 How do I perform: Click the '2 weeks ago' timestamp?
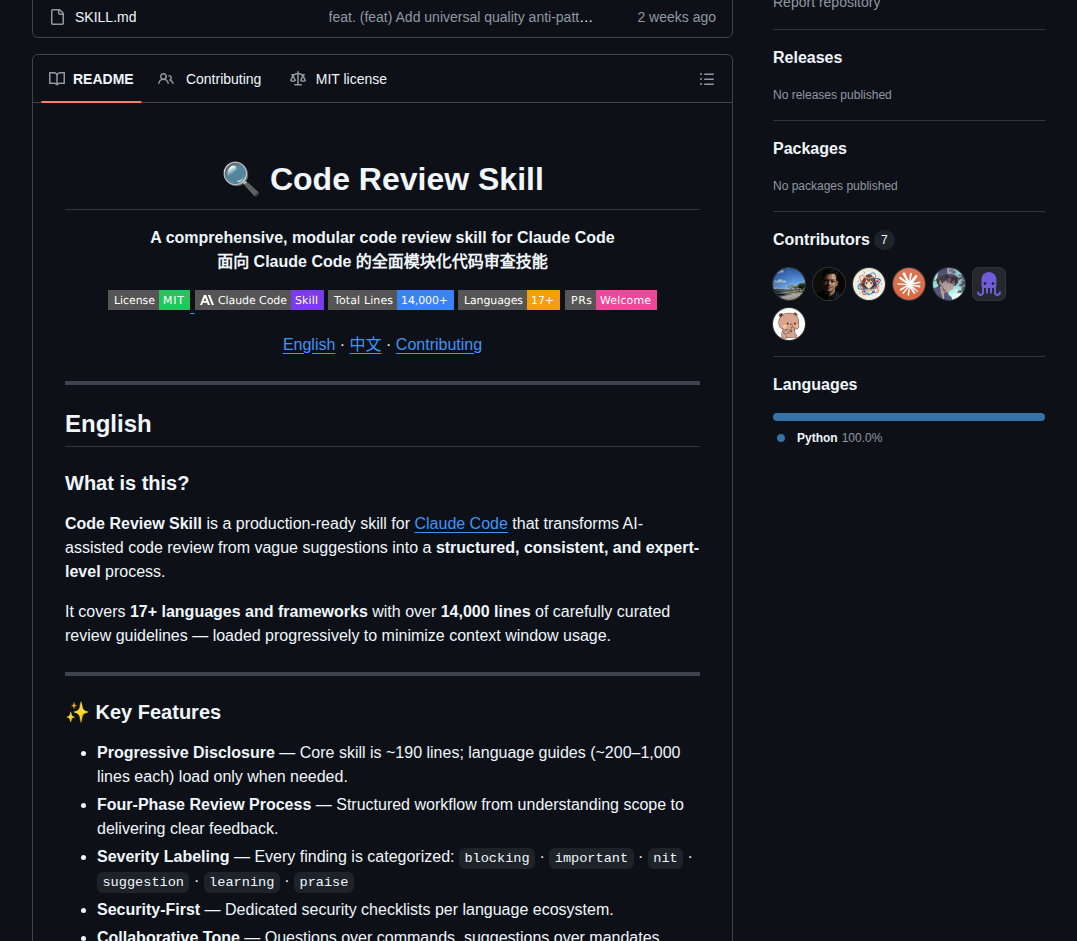click(x=676, y=17)
